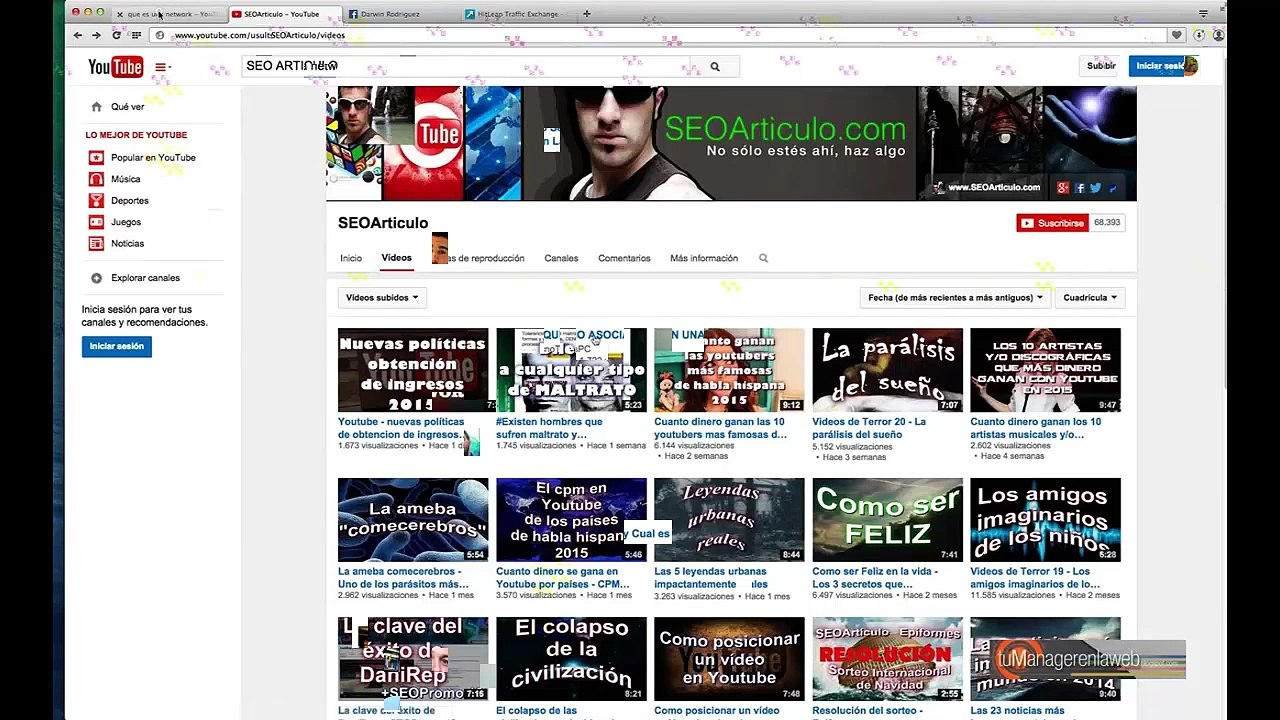The image size is (1280, 720).
Task: Click the Explorar canales plus icon
Action: 96,278
